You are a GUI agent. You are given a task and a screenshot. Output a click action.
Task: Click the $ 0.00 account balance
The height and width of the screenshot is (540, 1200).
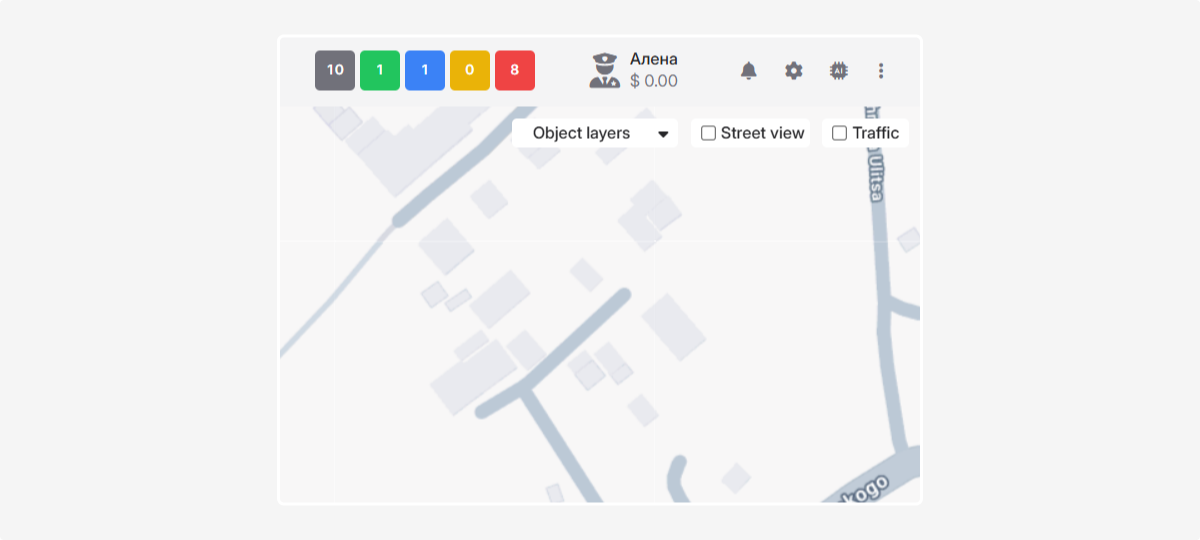tap(654, 81)
